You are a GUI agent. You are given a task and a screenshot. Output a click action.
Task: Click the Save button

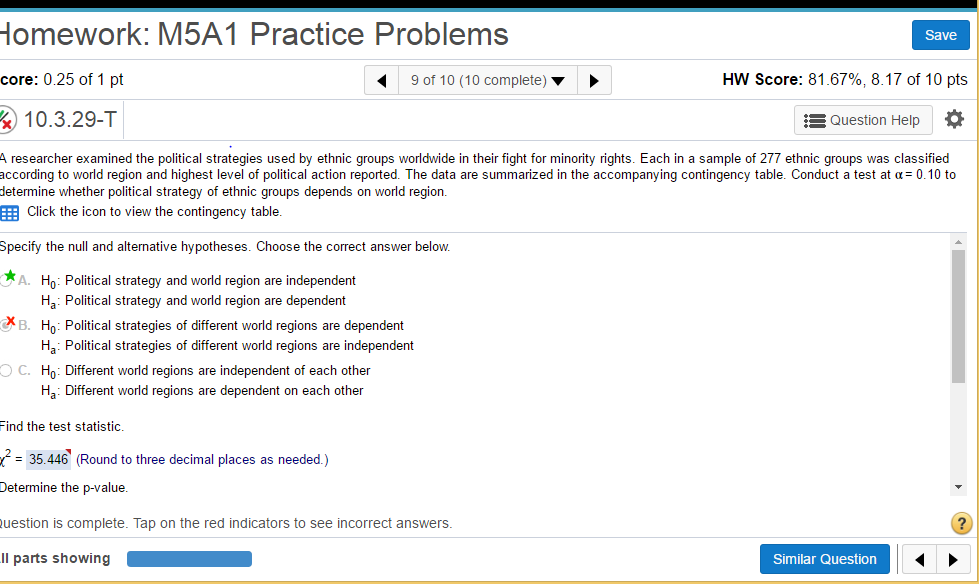click(940, 35)
